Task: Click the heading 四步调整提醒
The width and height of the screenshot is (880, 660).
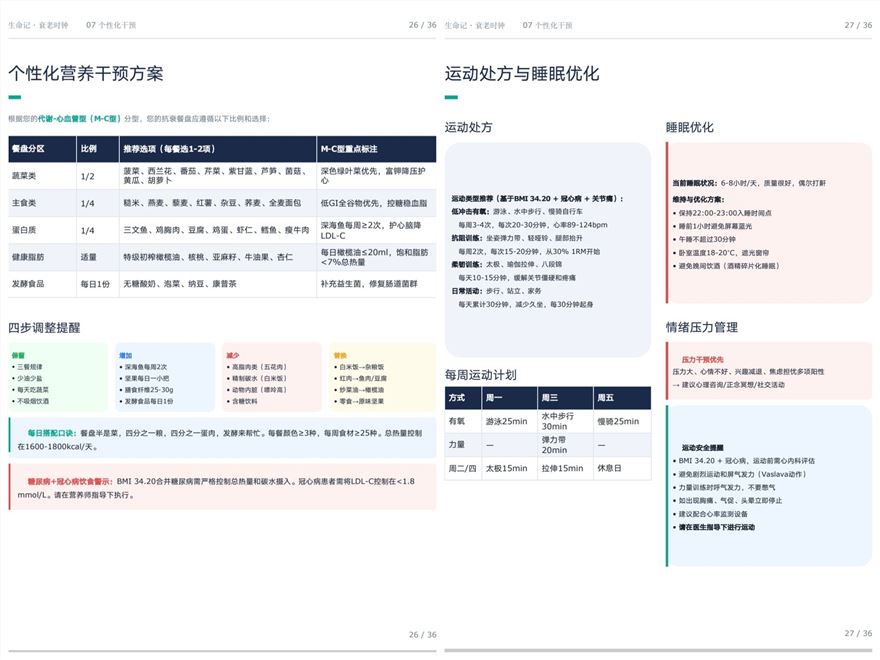Action: 44,328
